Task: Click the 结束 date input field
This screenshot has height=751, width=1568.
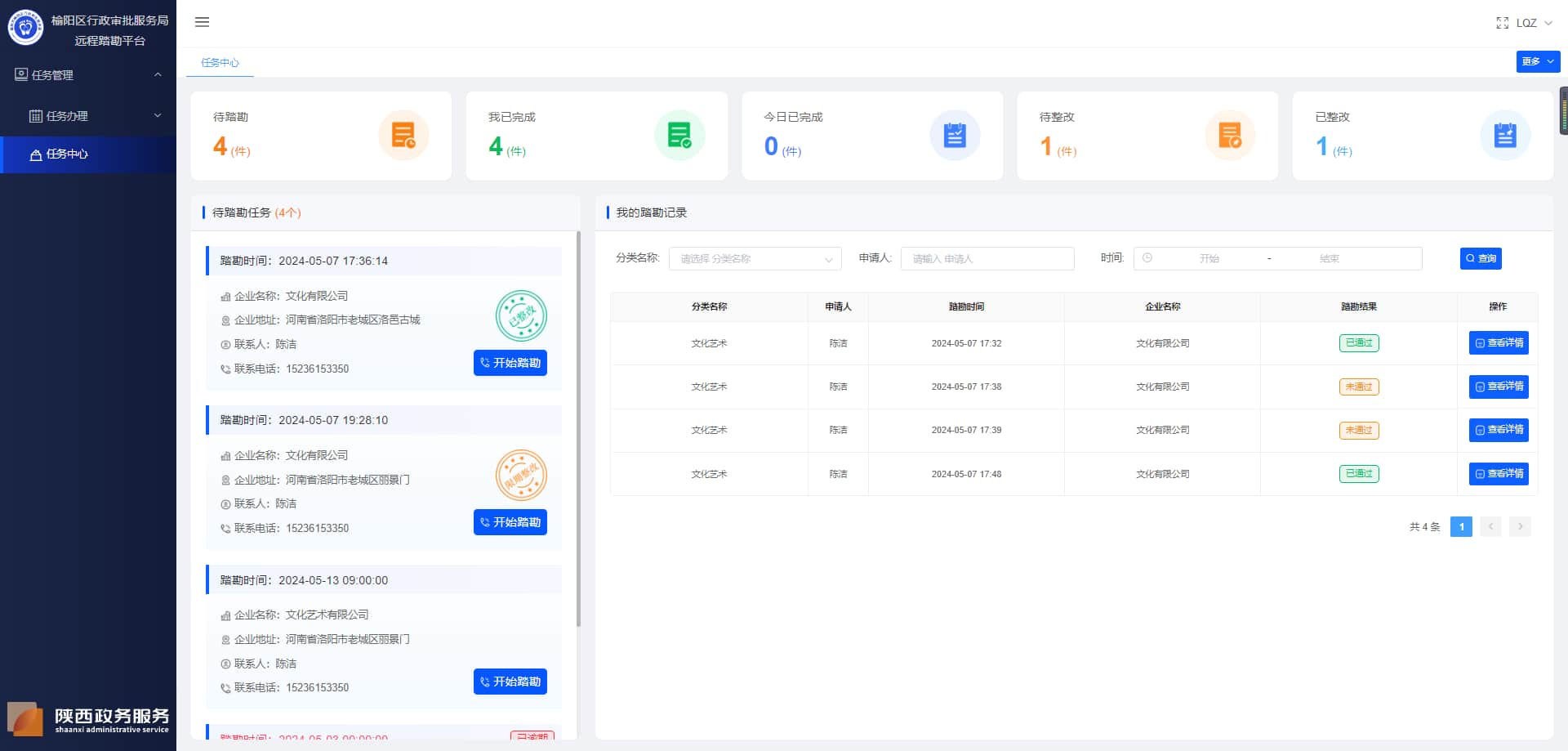Action: click(1329, 258)
